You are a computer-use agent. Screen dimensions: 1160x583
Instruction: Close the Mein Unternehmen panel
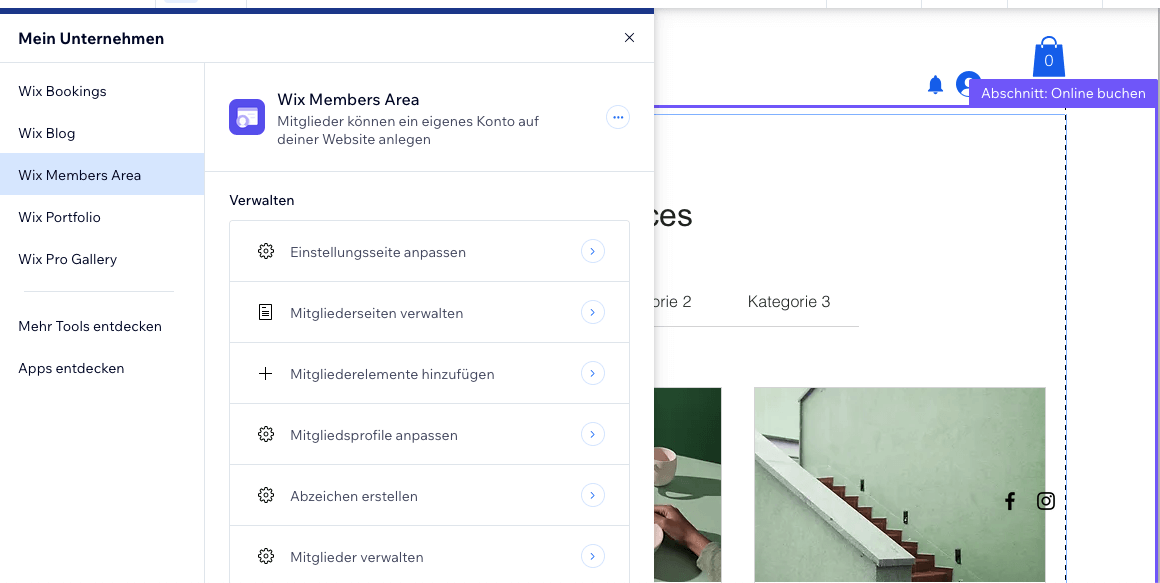630,38
